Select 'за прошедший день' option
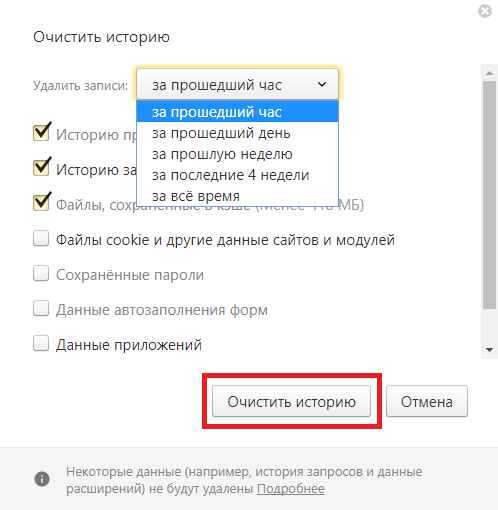The width and height of the screenshot is (498, 510). pos(237,133)
